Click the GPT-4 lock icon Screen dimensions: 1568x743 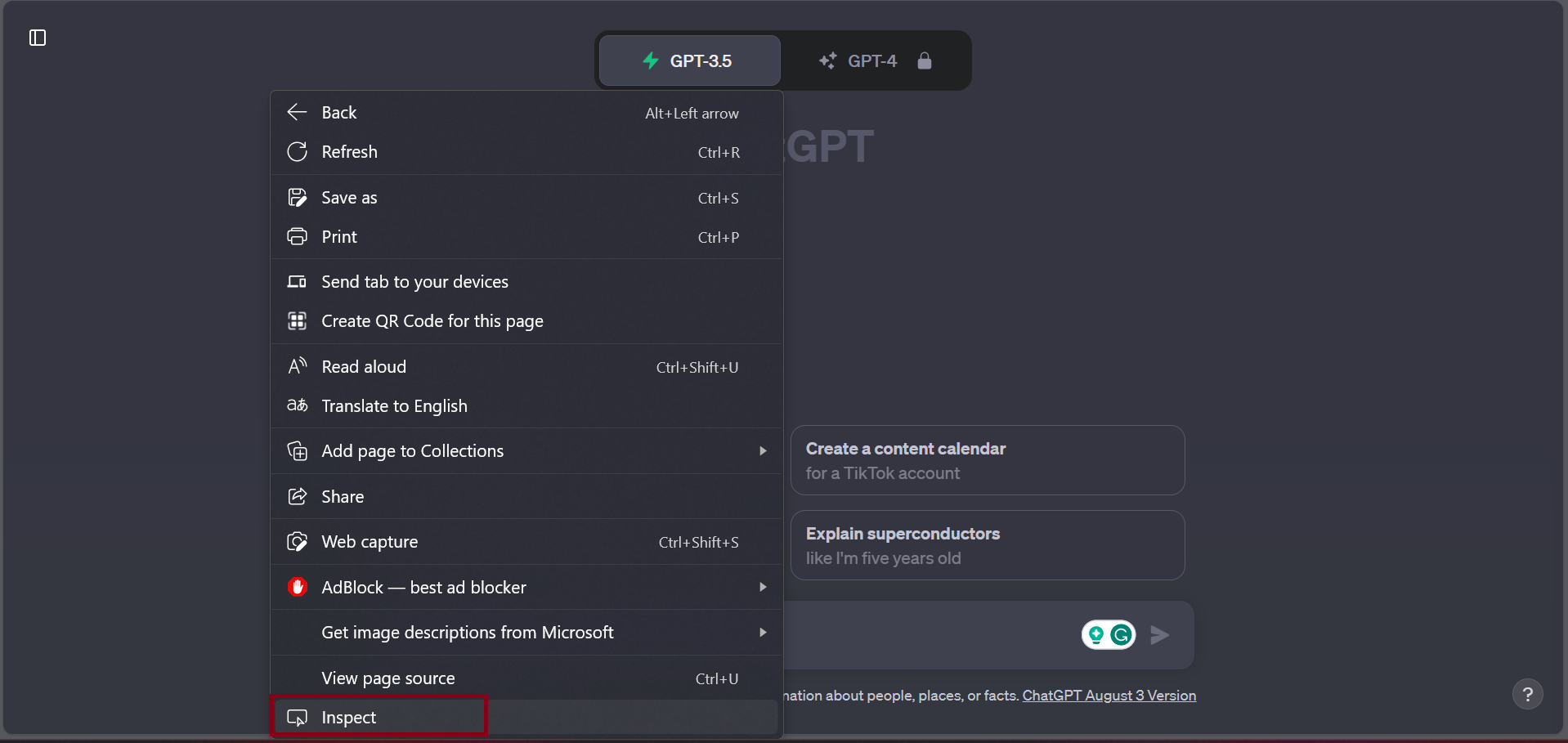click(925, 60)
